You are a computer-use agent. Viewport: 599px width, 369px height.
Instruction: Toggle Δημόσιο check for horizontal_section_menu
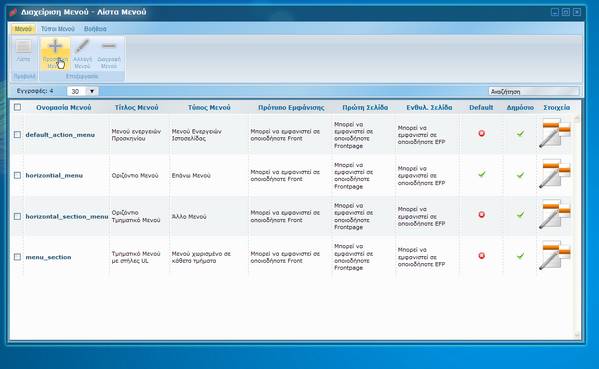[520, 215]
